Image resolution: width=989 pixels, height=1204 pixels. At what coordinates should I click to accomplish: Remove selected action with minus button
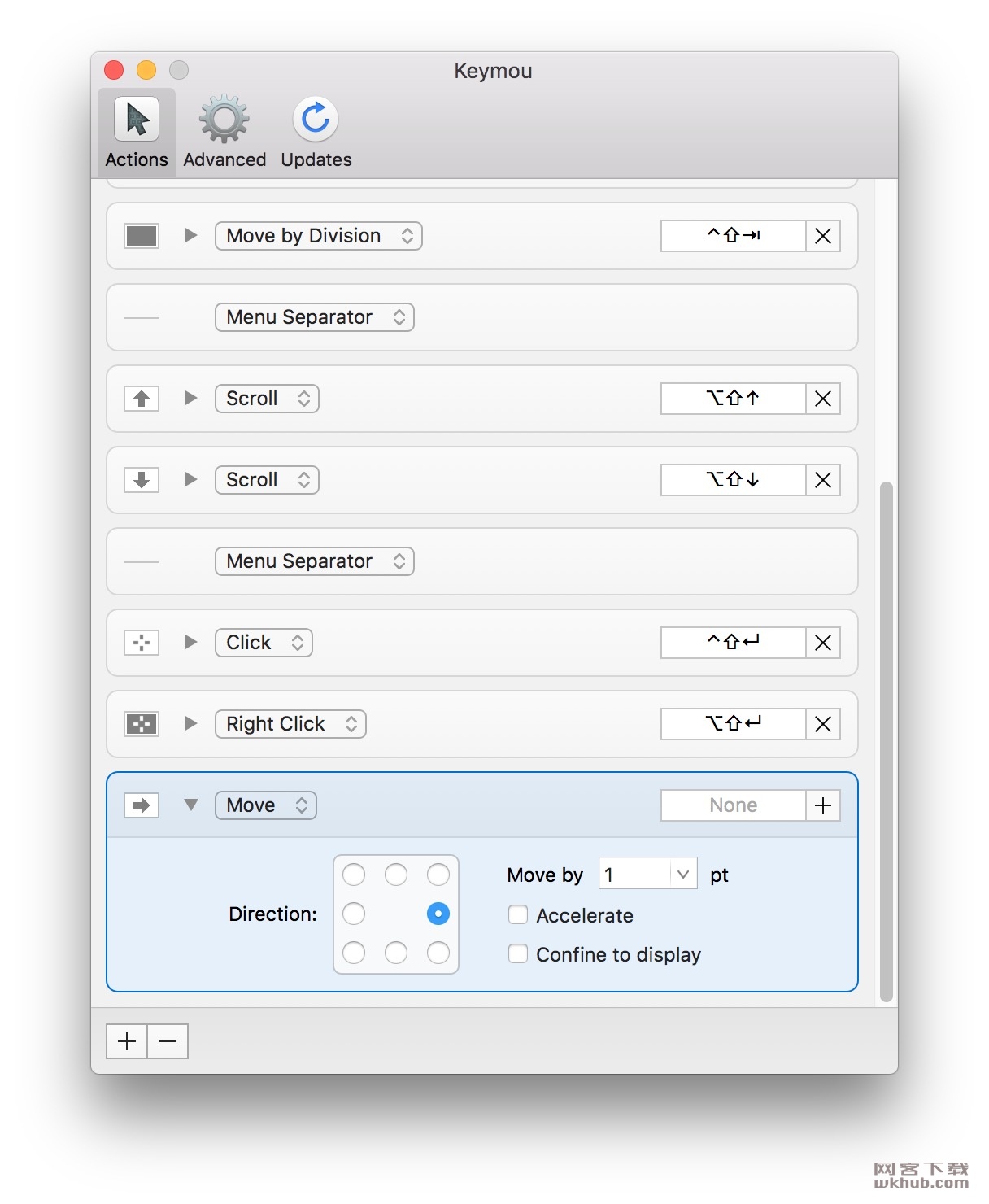click(168, 1041)
